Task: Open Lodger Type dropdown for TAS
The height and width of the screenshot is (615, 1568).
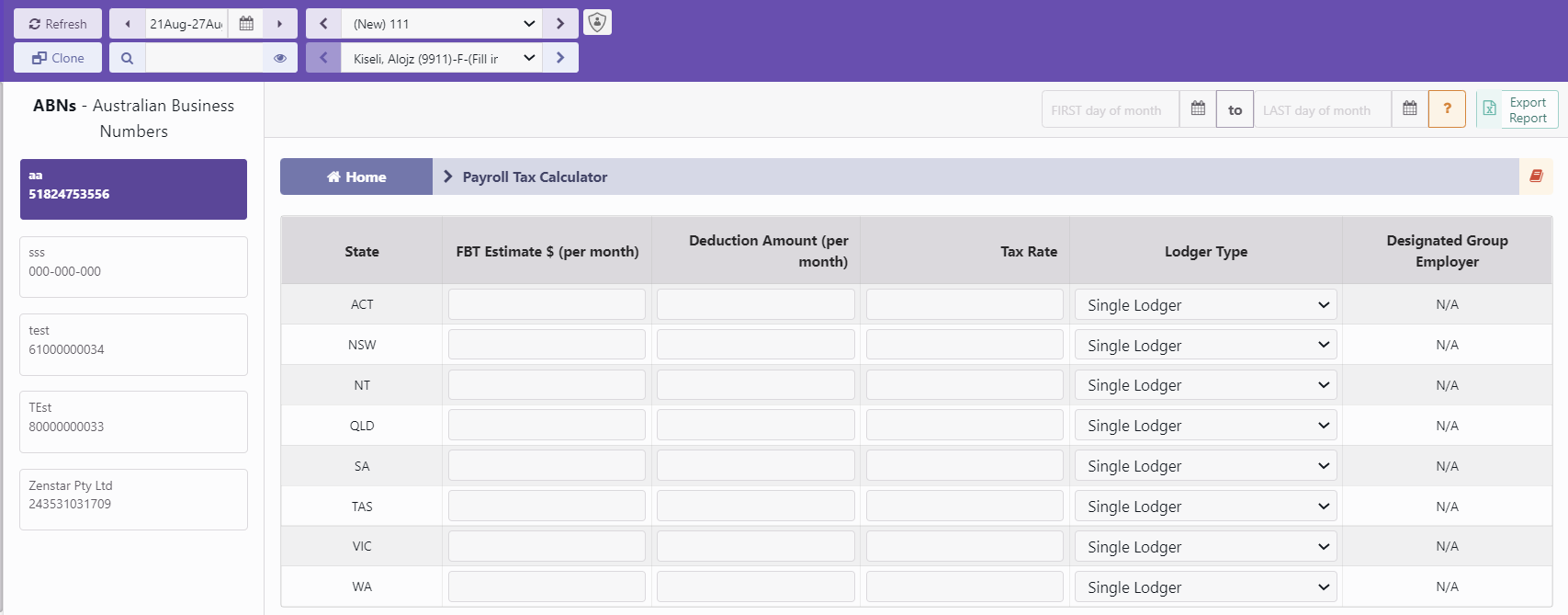Action: pyautogui.click(x=1206, y=507)
